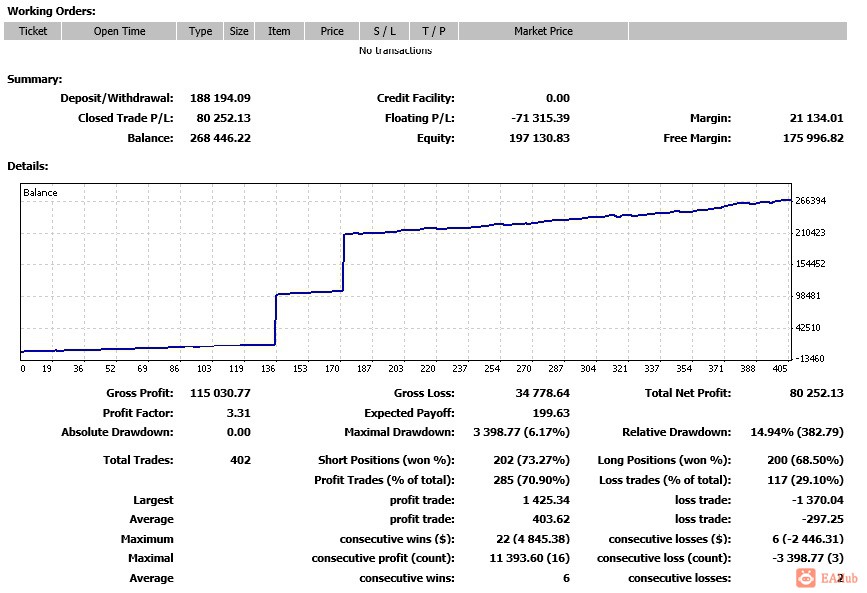
Task: Select Margin value 21 134.01
Action: point(817,118)
